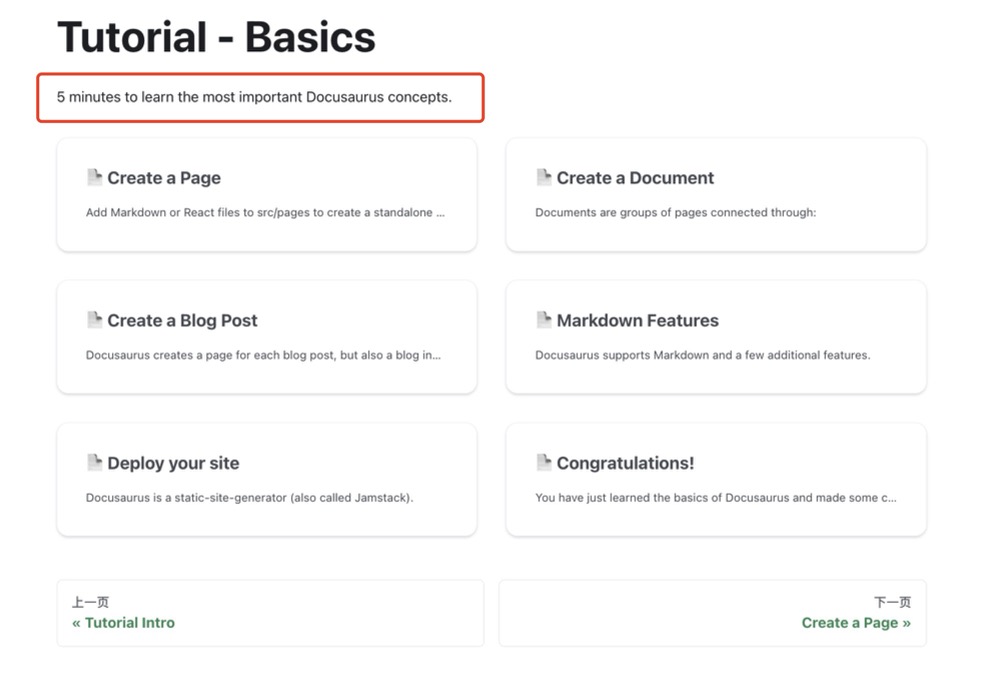Click the Tutorial - Basics heading
This screenshot has height=690, width=1004.
point(216,37)
